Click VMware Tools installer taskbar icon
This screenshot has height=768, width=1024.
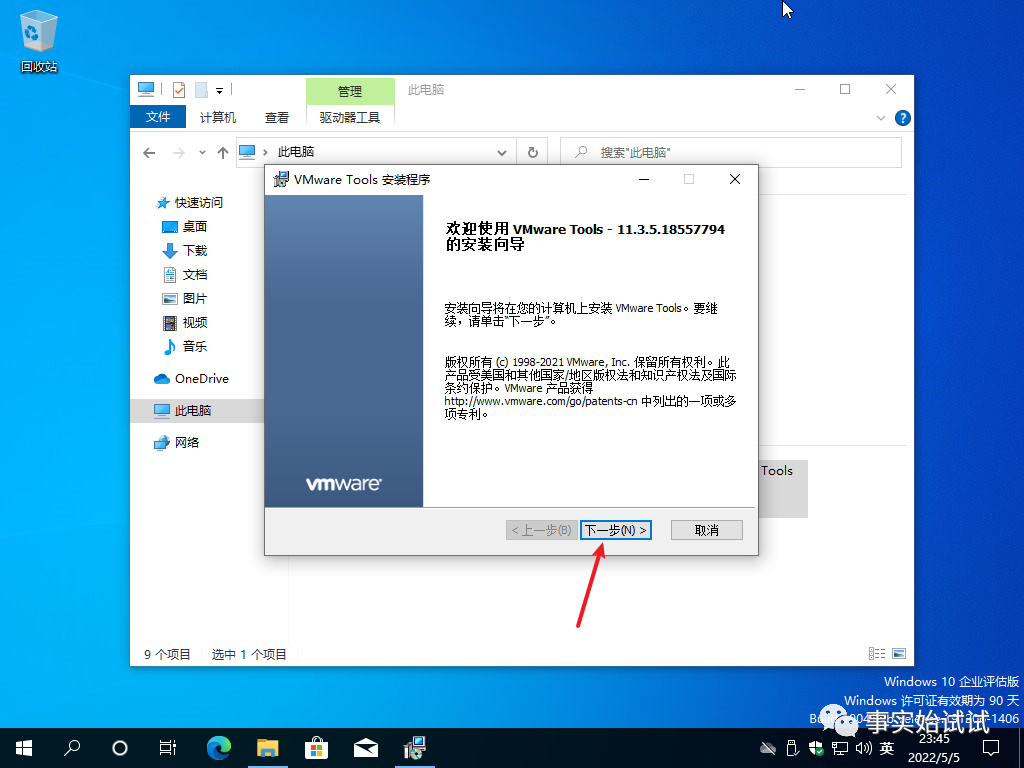pyautogui.click(x=415, y=748)
